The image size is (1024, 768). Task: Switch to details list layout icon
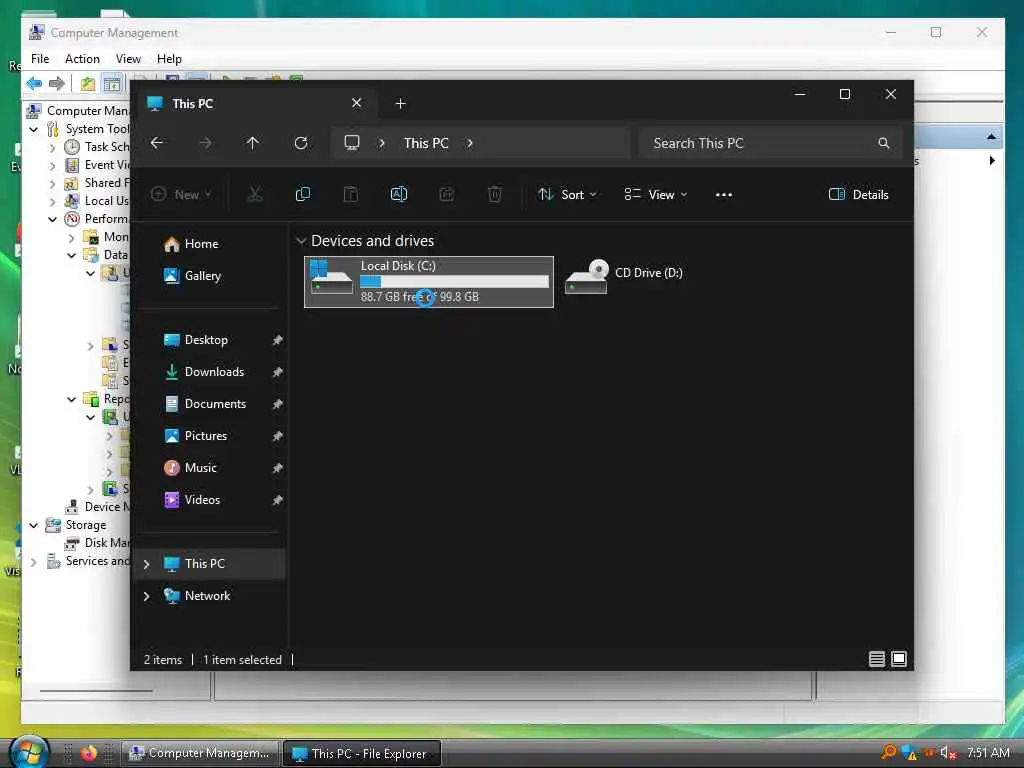click(x=876, y=659)
